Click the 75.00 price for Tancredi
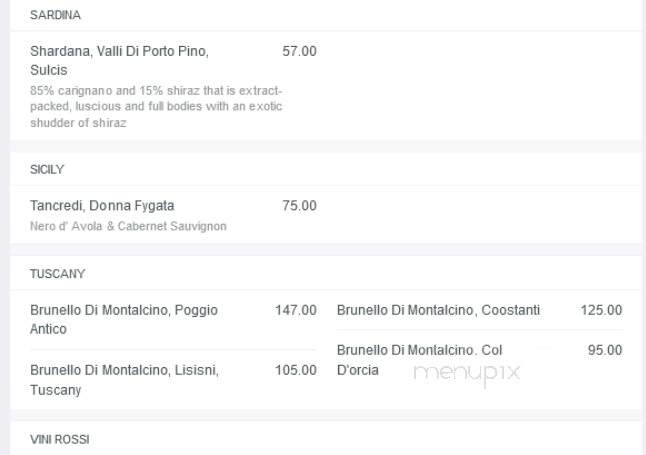646x455 pixels. 299,205
